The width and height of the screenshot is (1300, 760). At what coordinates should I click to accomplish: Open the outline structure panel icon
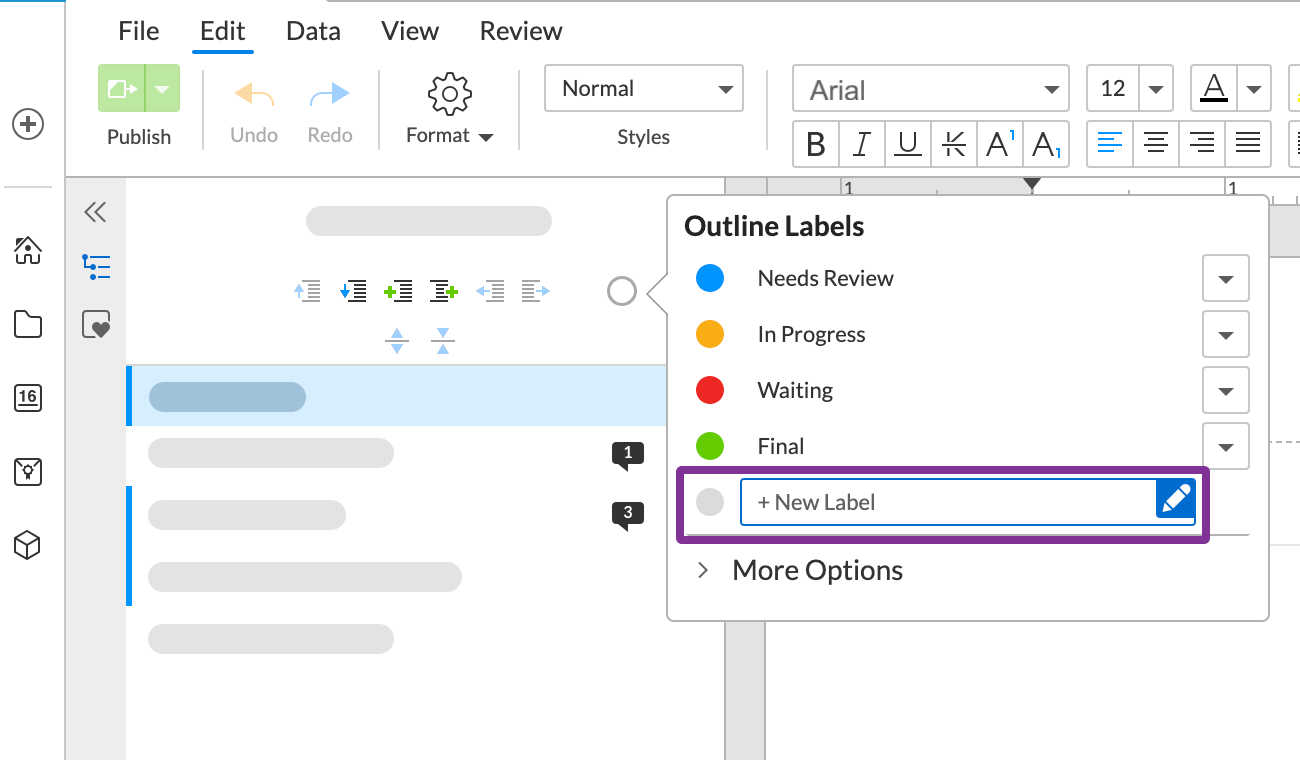pos(96,267)
